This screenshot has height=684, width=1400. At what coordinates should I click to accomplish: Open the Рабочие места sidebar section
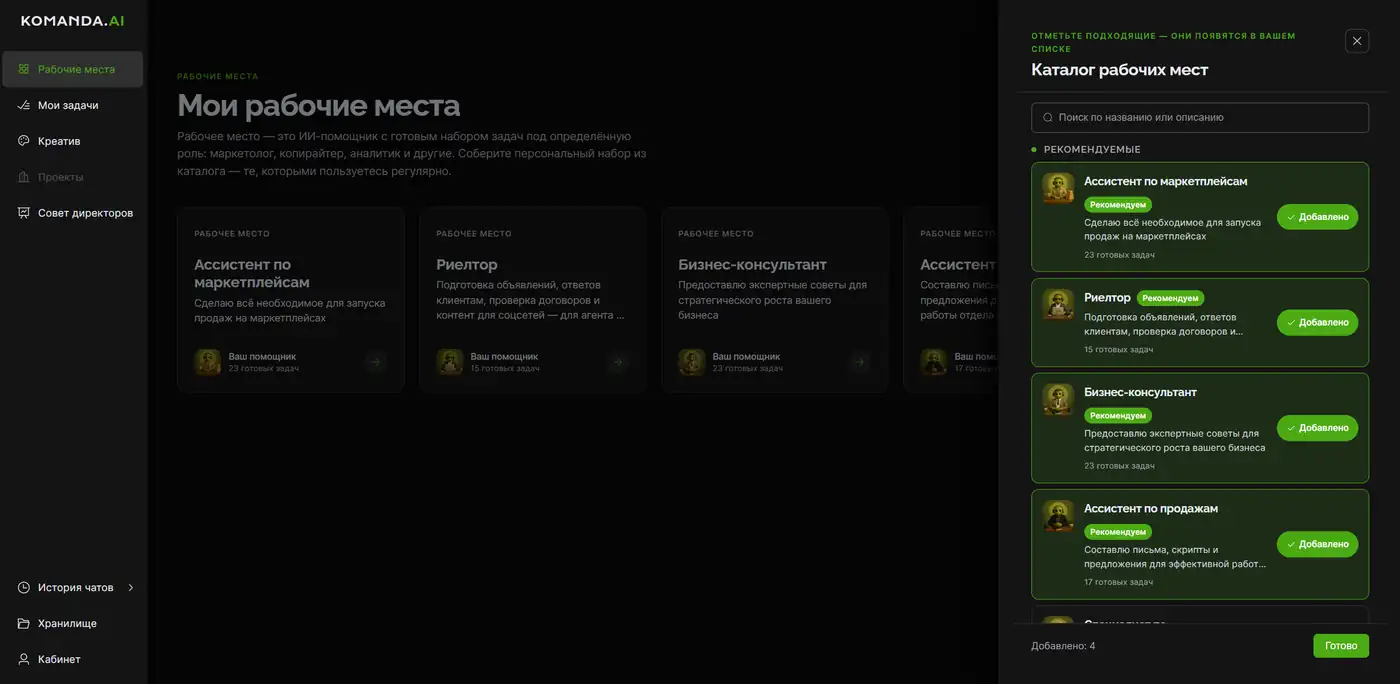coord(72,69)
